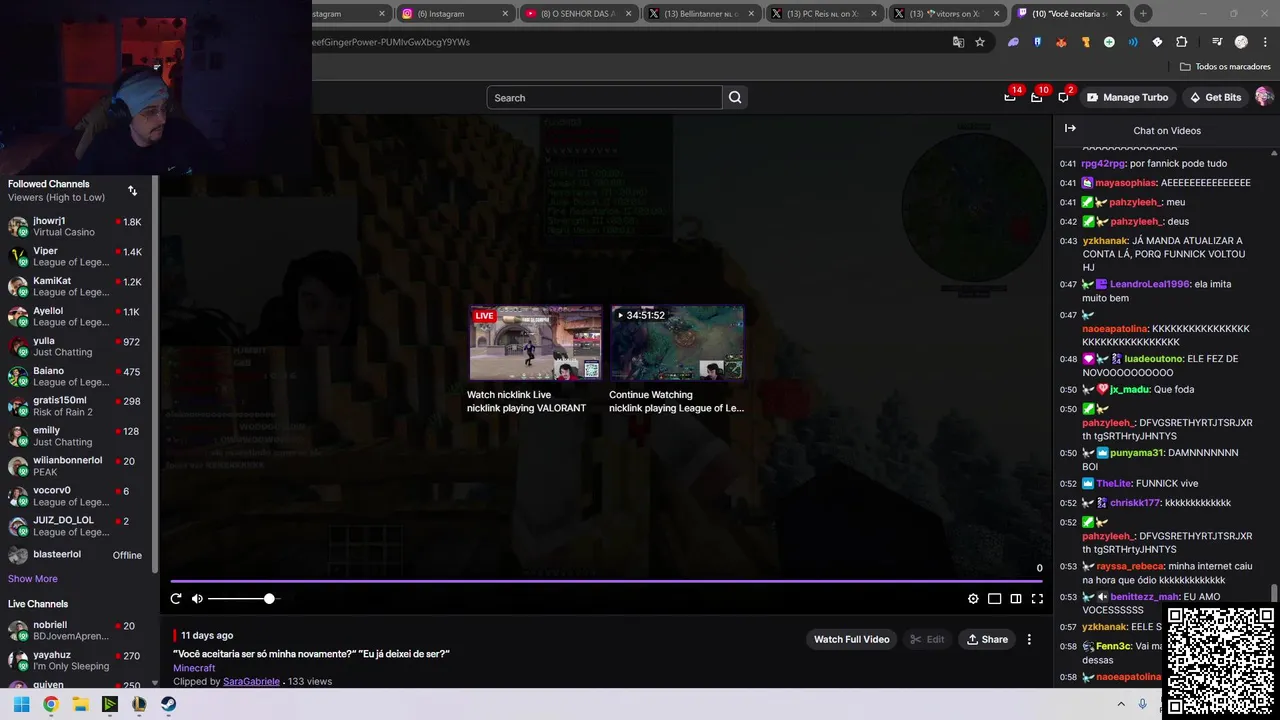Open Baiano channel in sidebar
The width and height of the screenshot is (1280, 720).
(76, 376)
